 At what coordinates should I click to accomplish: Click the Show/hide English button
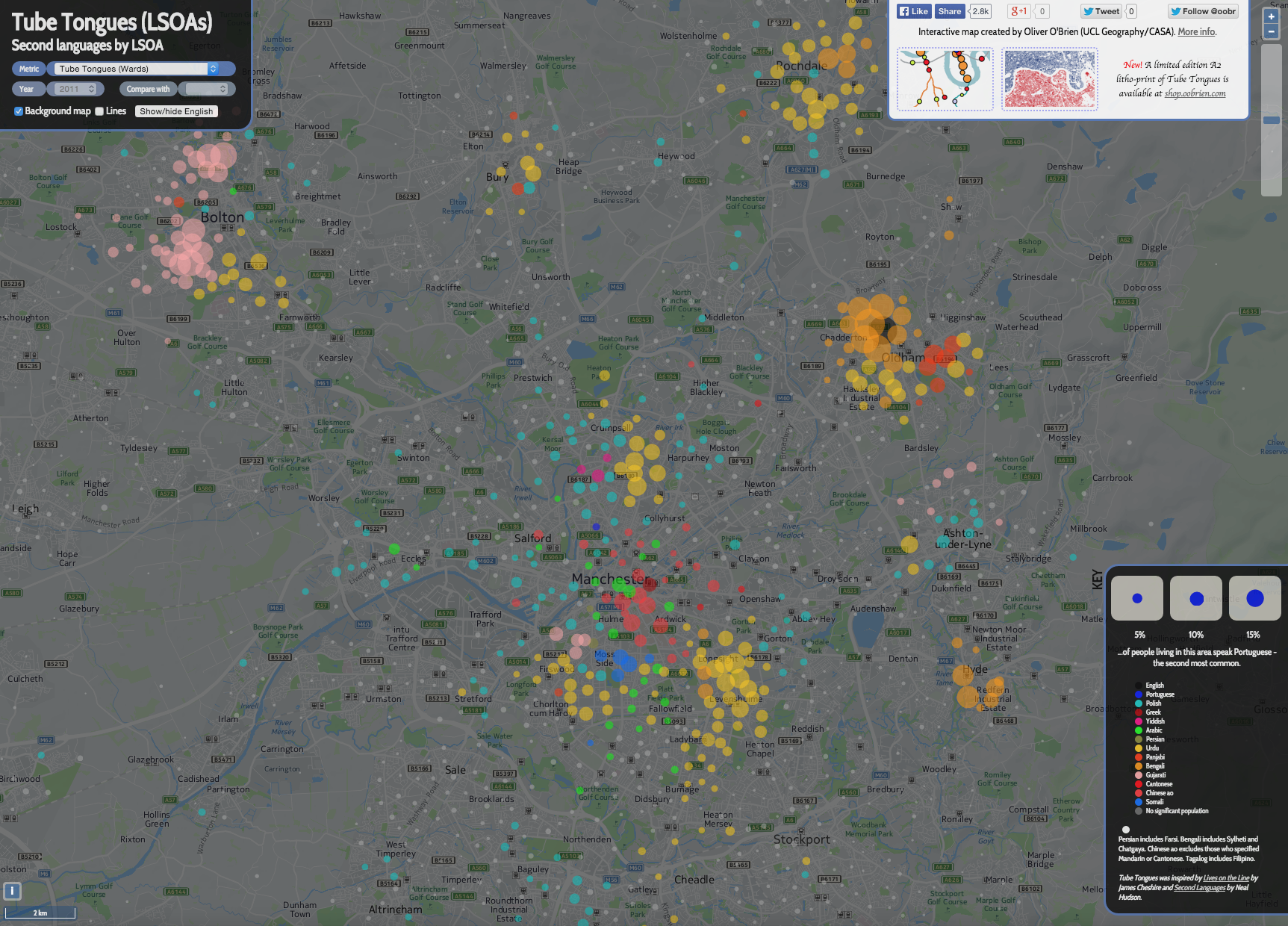pos(176,111)
